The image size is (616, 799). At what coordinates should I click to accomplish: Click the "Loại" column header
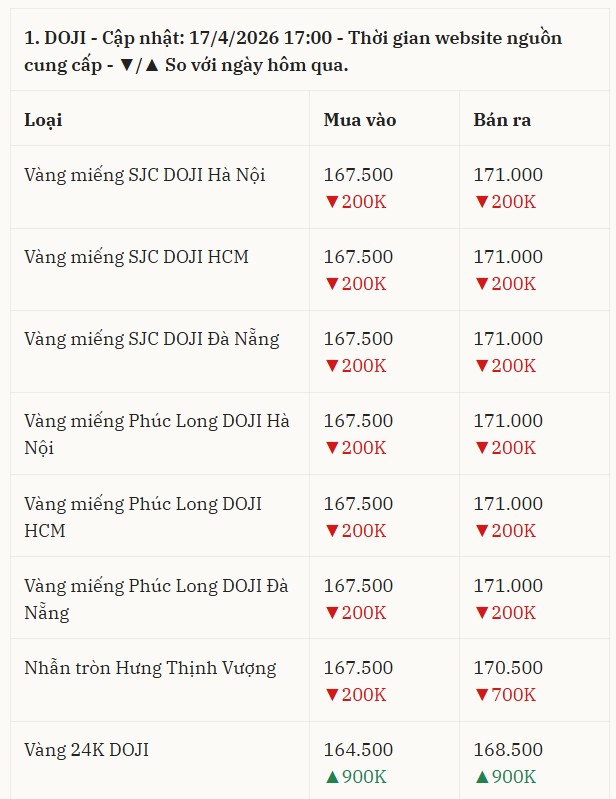43,120
